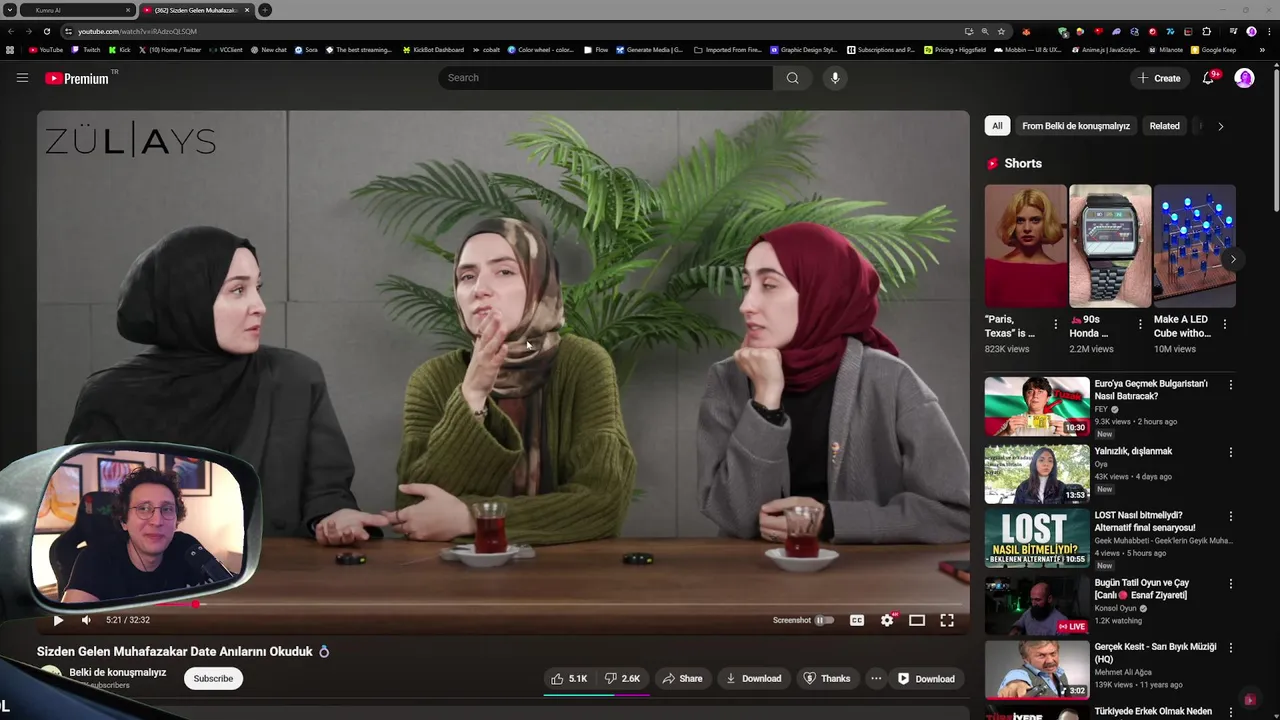Screen dimensions: 1280x720
Task: Open the Create menu
Action: 1159,78
